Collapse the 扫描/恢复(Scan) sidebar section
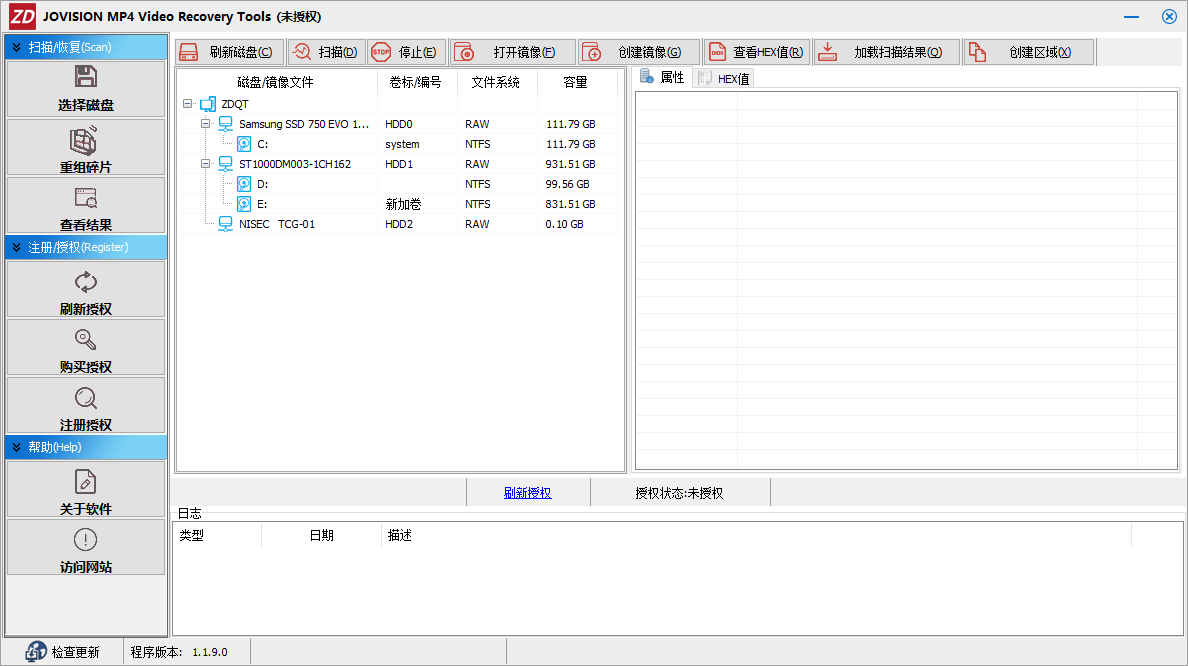Image resolution: width=1188 pixels, height=666 pixels. click(17, 47)
